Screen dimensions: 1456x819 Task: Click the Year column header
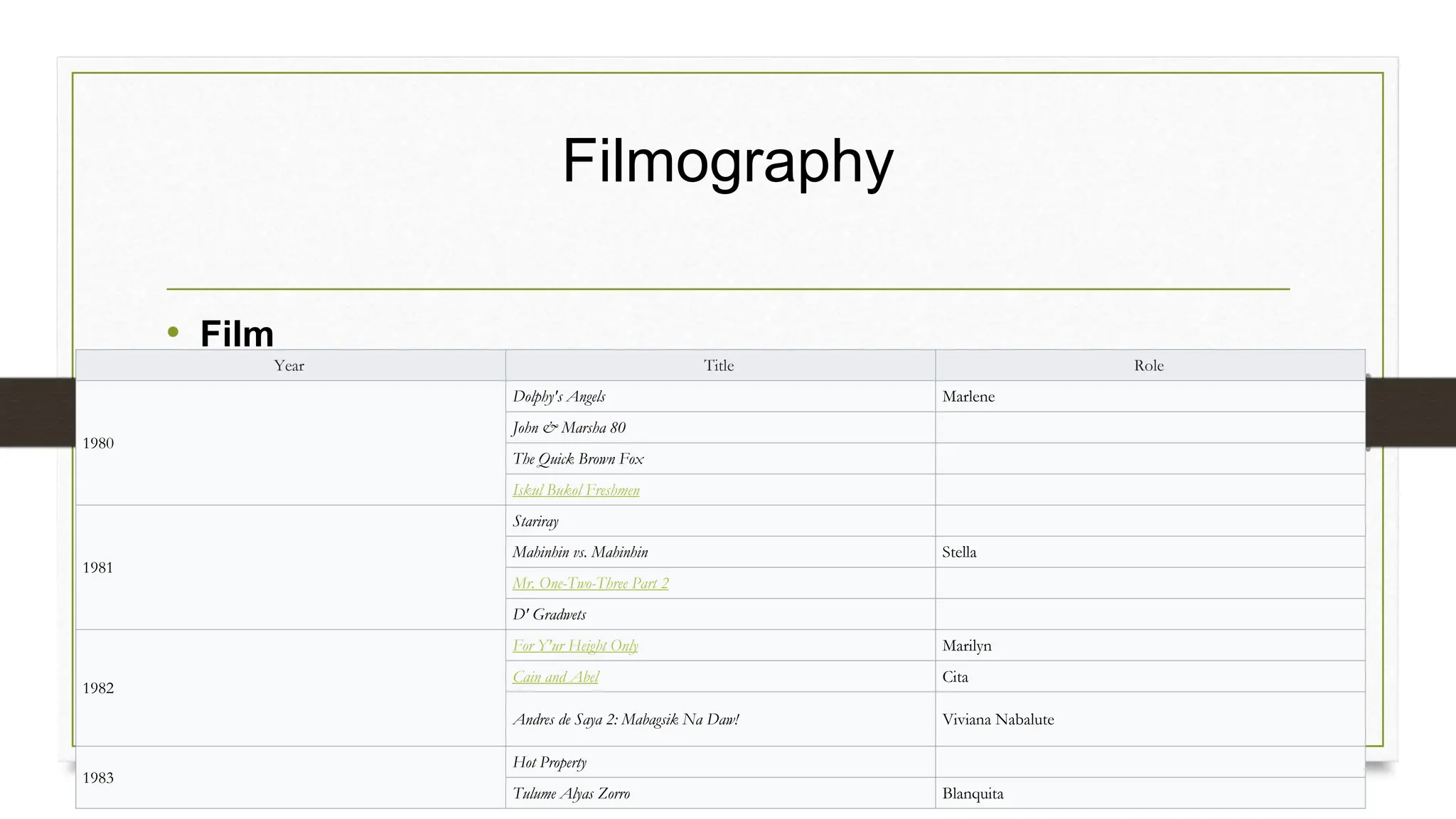click(289, 365)
